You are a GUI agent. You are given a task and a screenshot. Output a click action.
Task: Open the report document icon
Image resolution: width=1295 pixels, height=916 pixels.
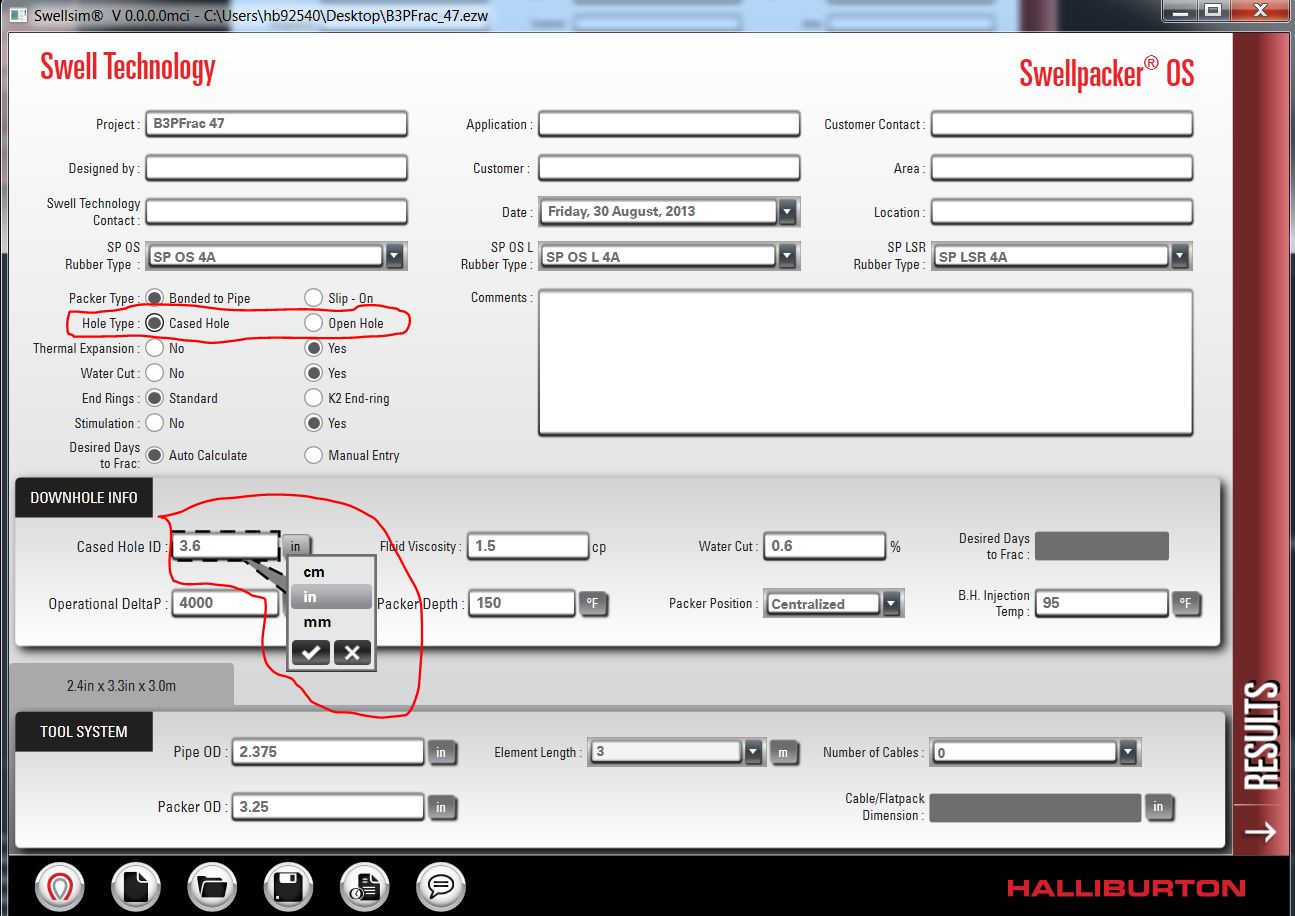coord(365,886)
